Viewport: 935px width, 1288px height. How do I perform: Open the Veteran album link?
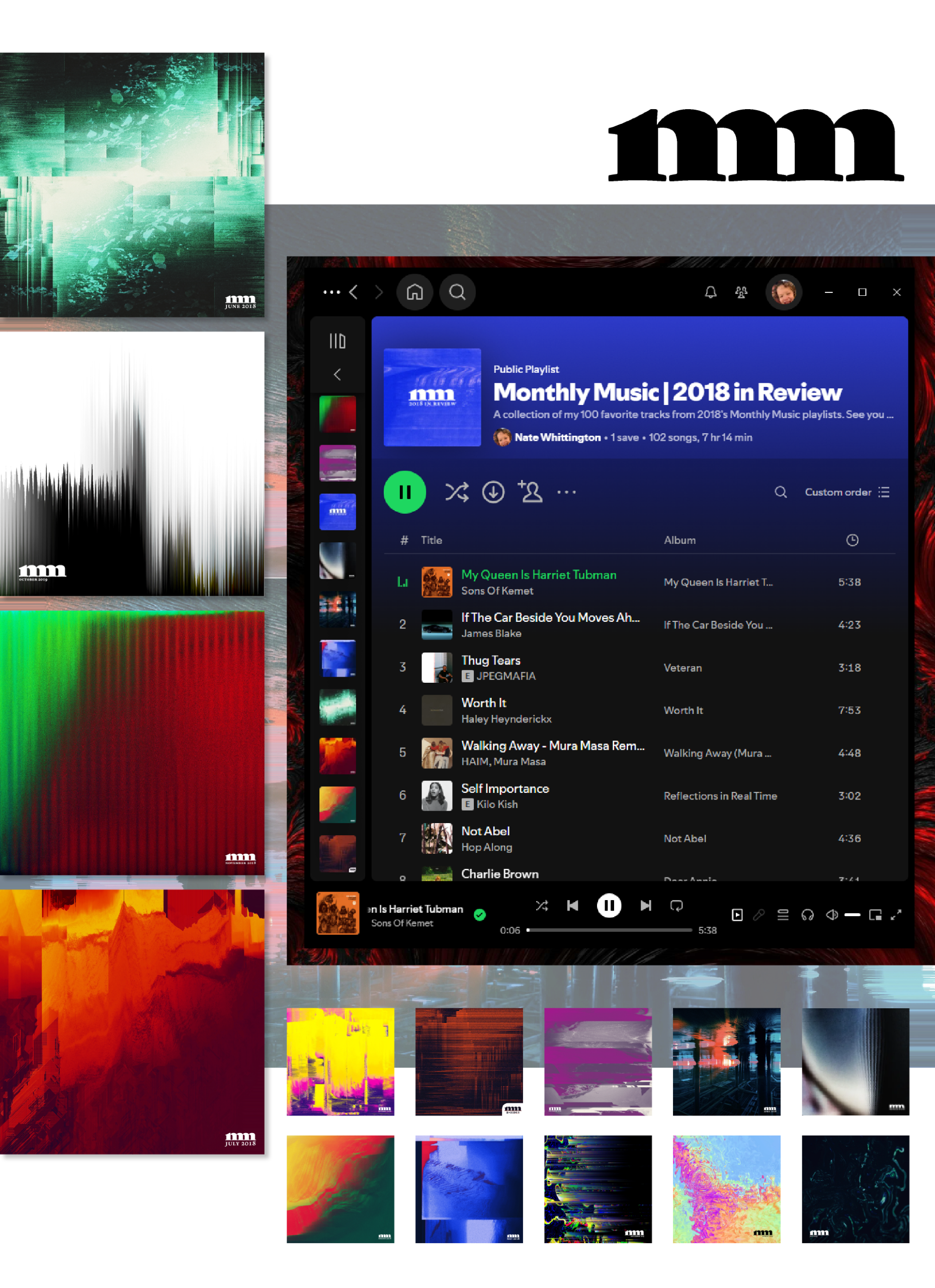point(683,668)
